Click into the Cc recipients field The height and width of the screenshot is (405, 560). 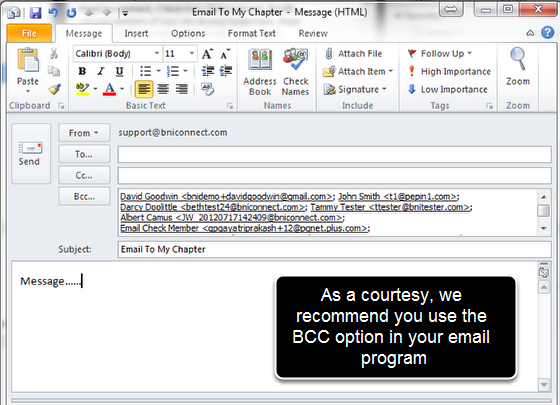335,176
